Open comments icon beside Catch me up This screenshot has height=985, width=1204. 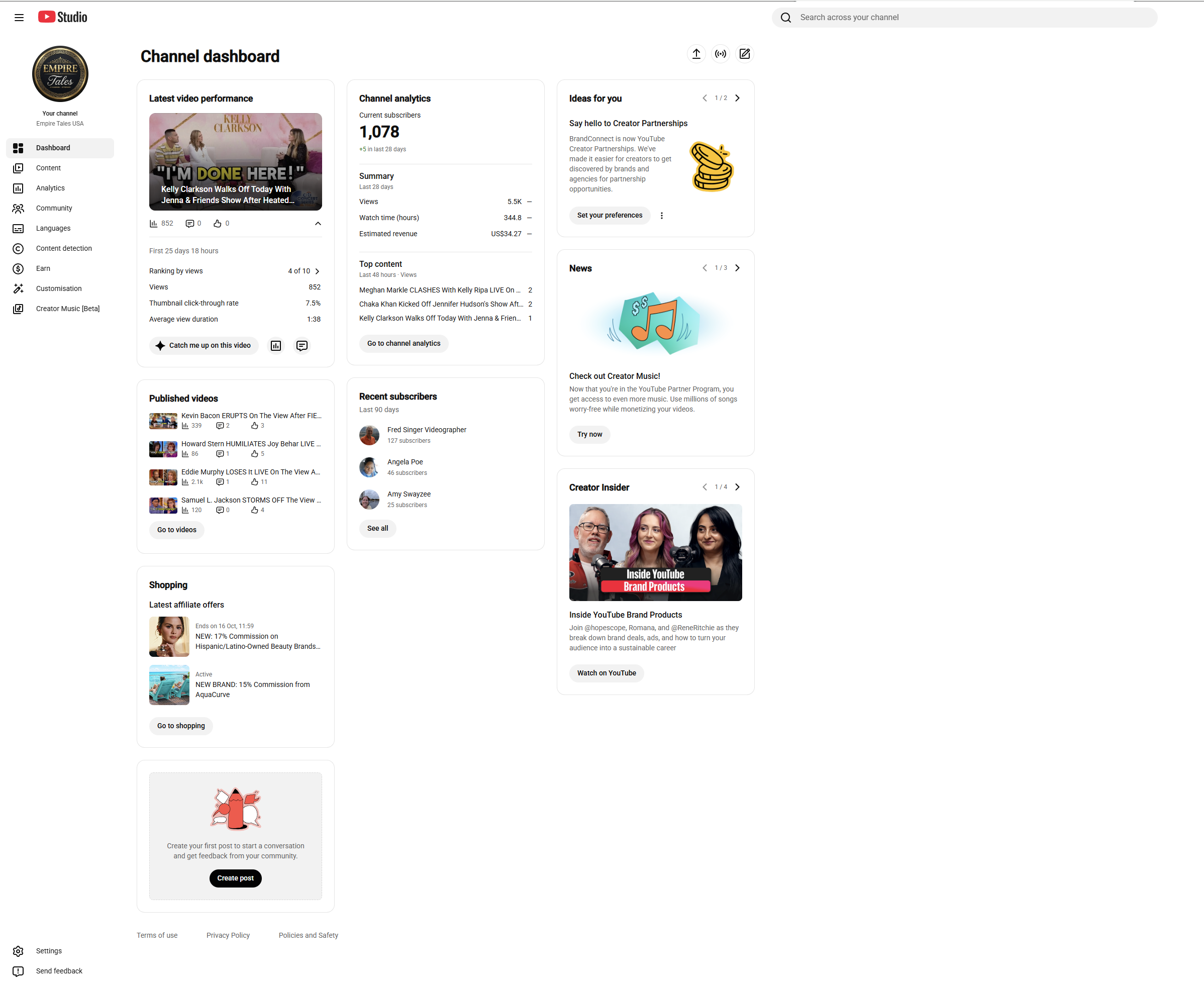pos(302,346)
